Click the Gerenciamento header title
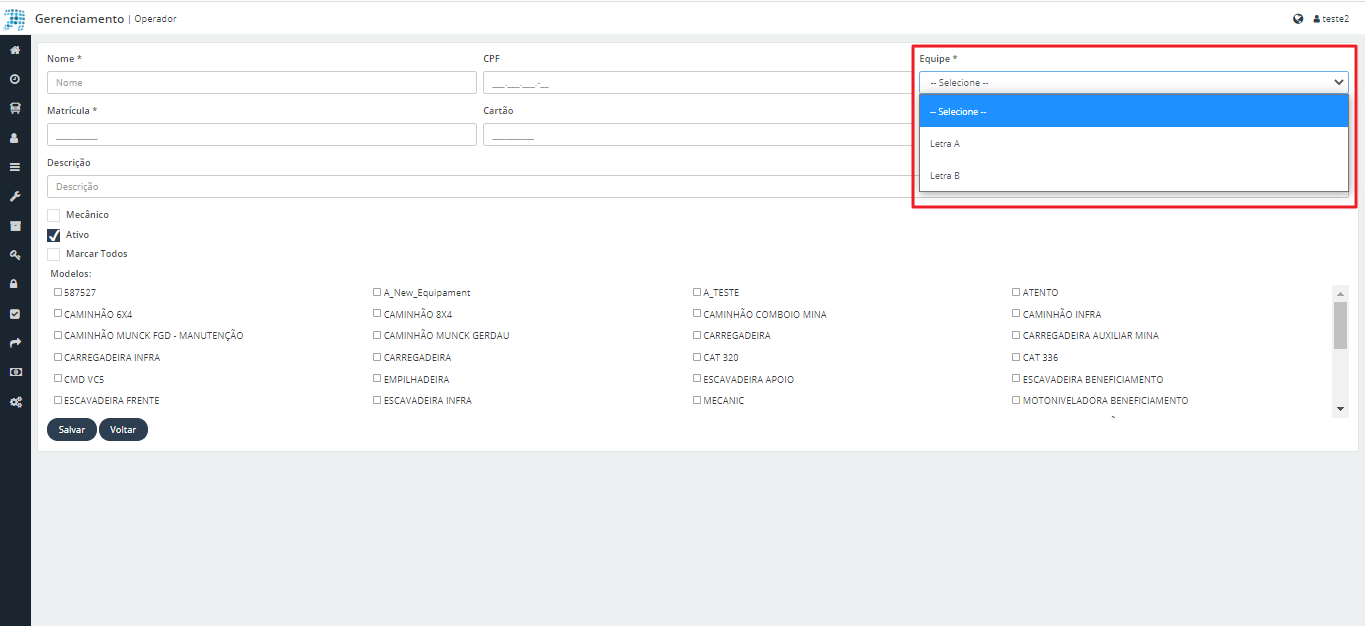Screen dimensions: 1365x626 pyautogui.click(x=79, y=19)
